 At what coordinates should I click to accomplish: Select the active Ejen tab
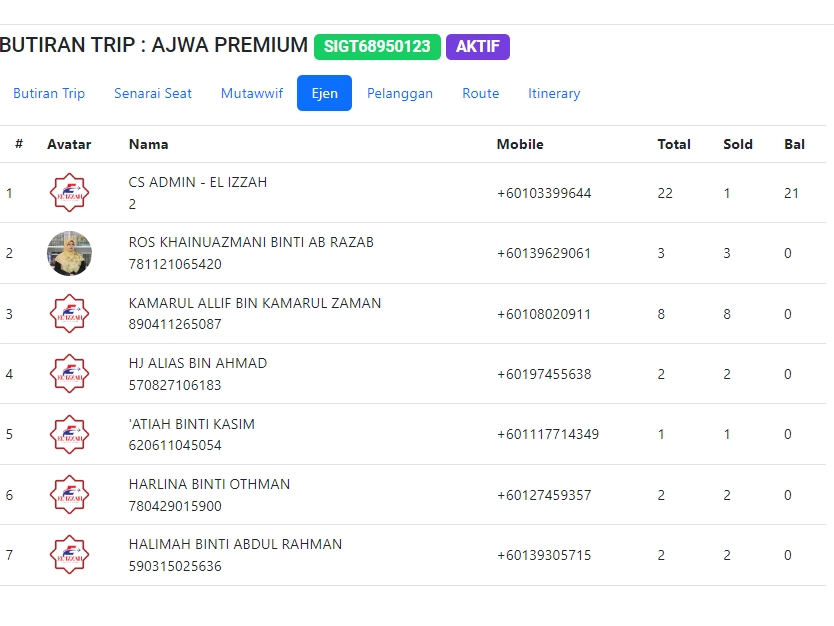(324, 93)
